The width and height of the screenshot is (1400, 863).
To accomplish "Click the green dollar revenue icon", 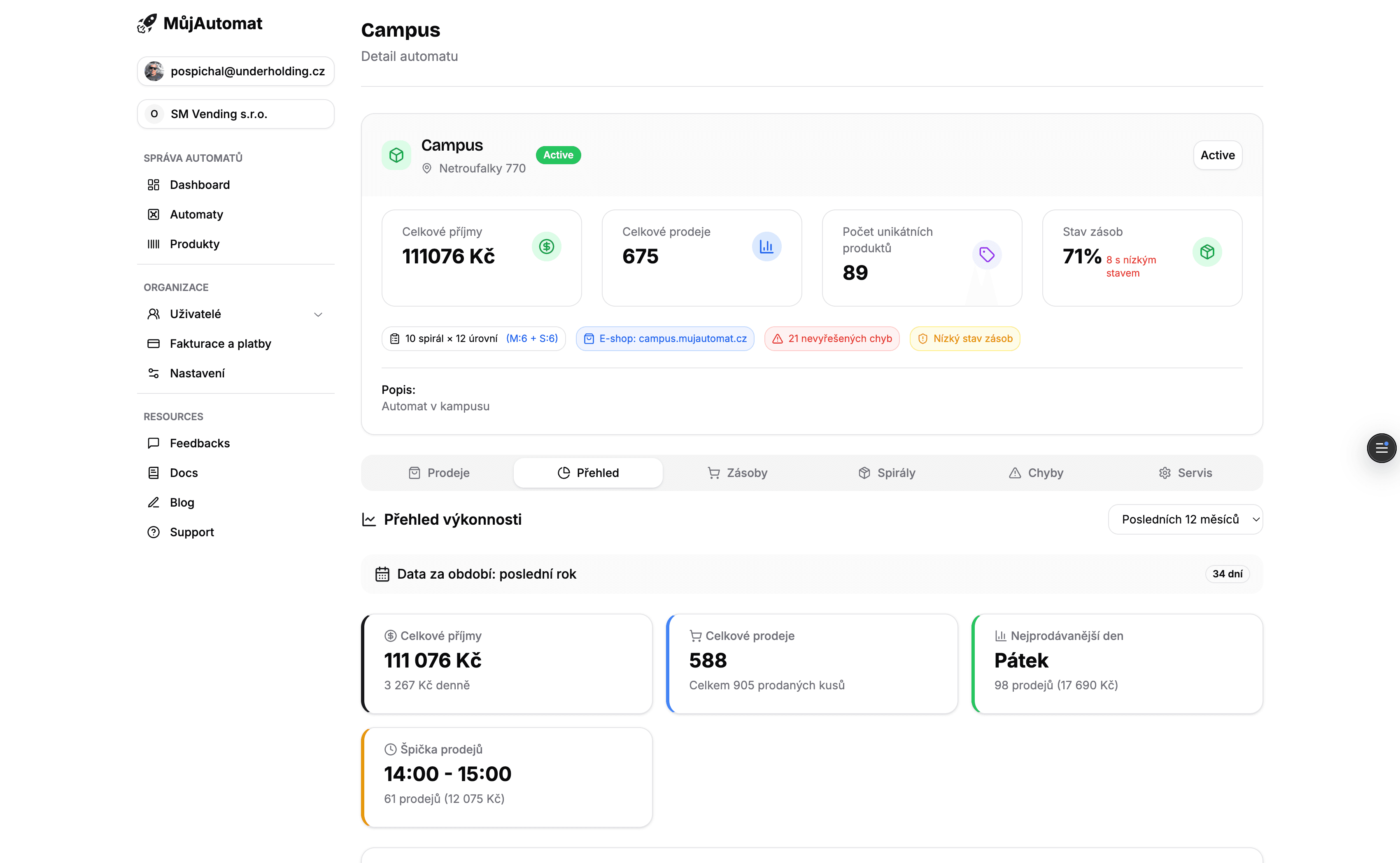I will coord(546,247).
